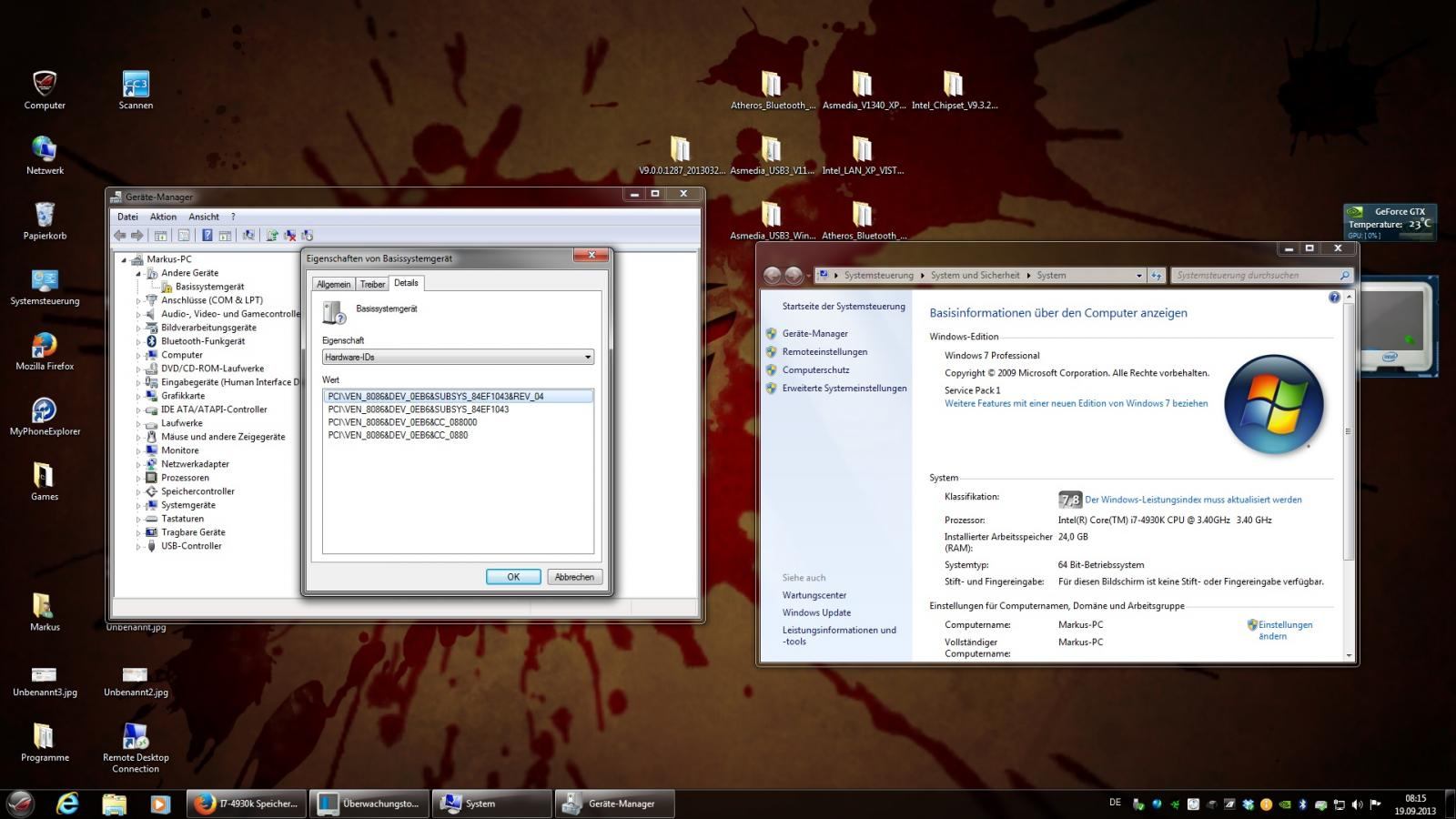Viewport: 1456px width, 819px height.
Task: Open the Datei menu
Action: click(127, 217)
